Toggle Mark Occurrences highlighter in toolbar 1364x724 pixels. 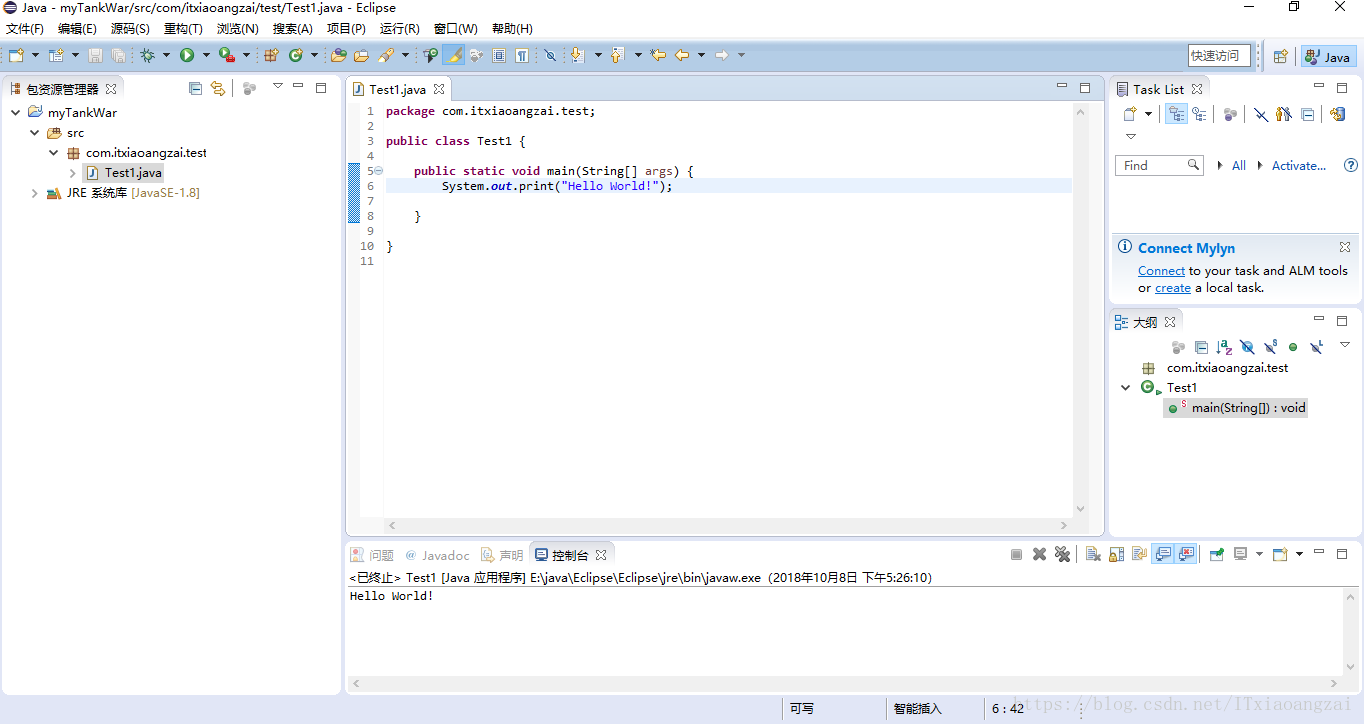coord(453,56)
